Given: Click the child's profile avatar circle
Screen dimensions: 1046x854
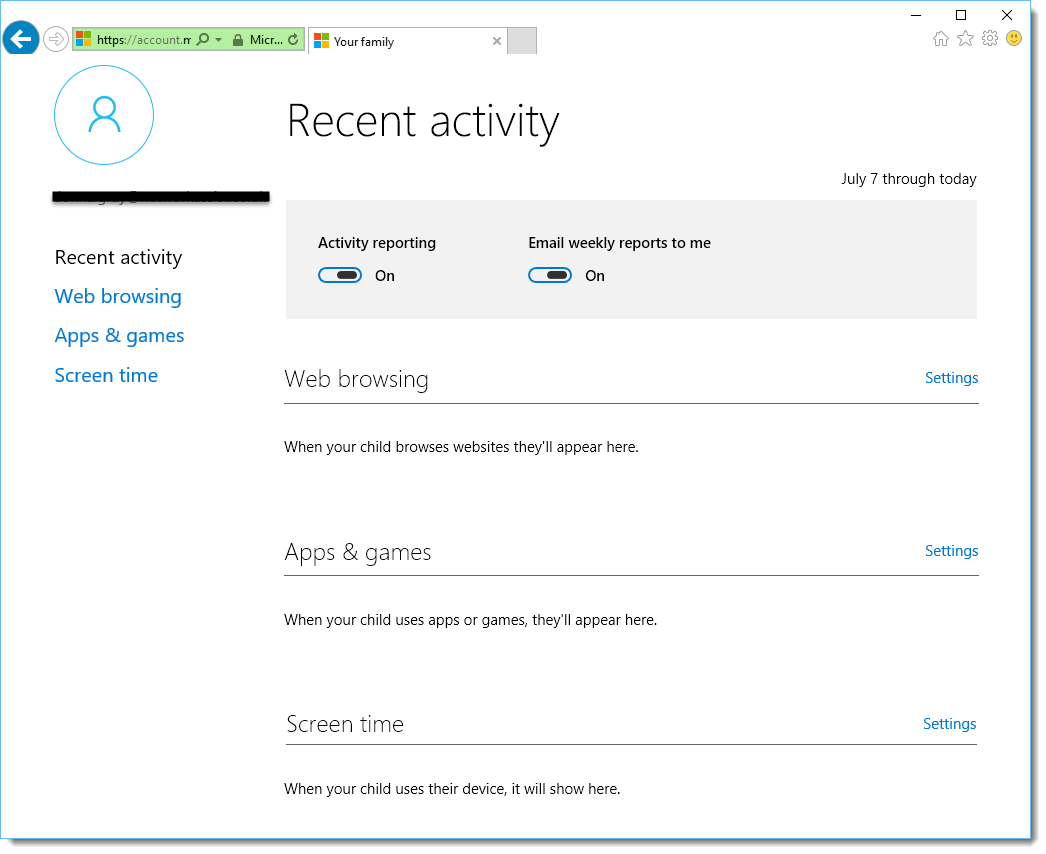Looking at the screenshot, I should (103, 115).
